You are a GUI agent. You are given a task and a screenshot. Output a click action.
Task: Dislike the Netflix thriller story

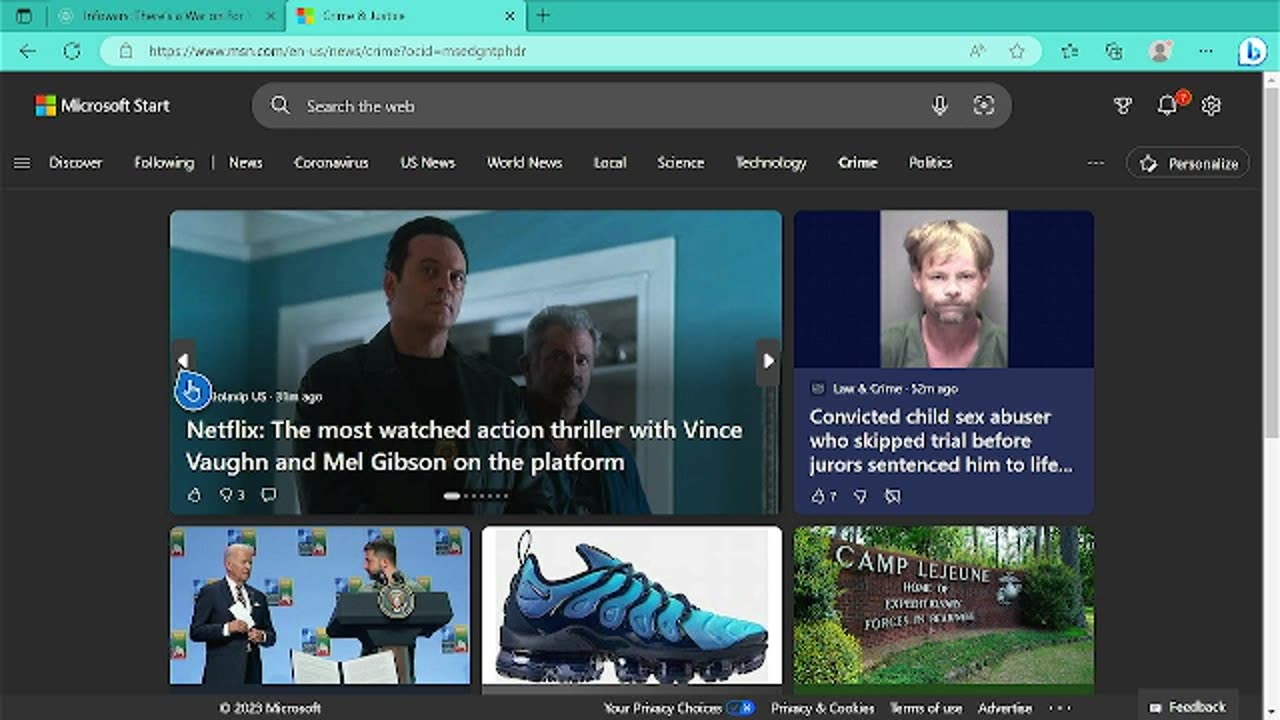coord(226,494)
